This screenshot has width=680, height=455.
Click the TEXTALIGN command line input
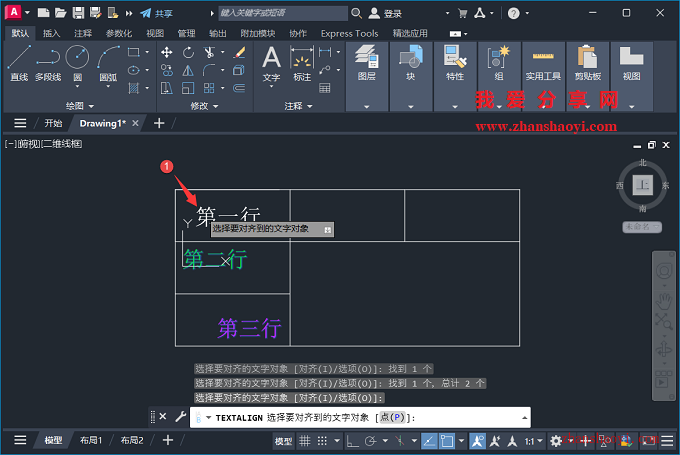[x=360, y=417]
